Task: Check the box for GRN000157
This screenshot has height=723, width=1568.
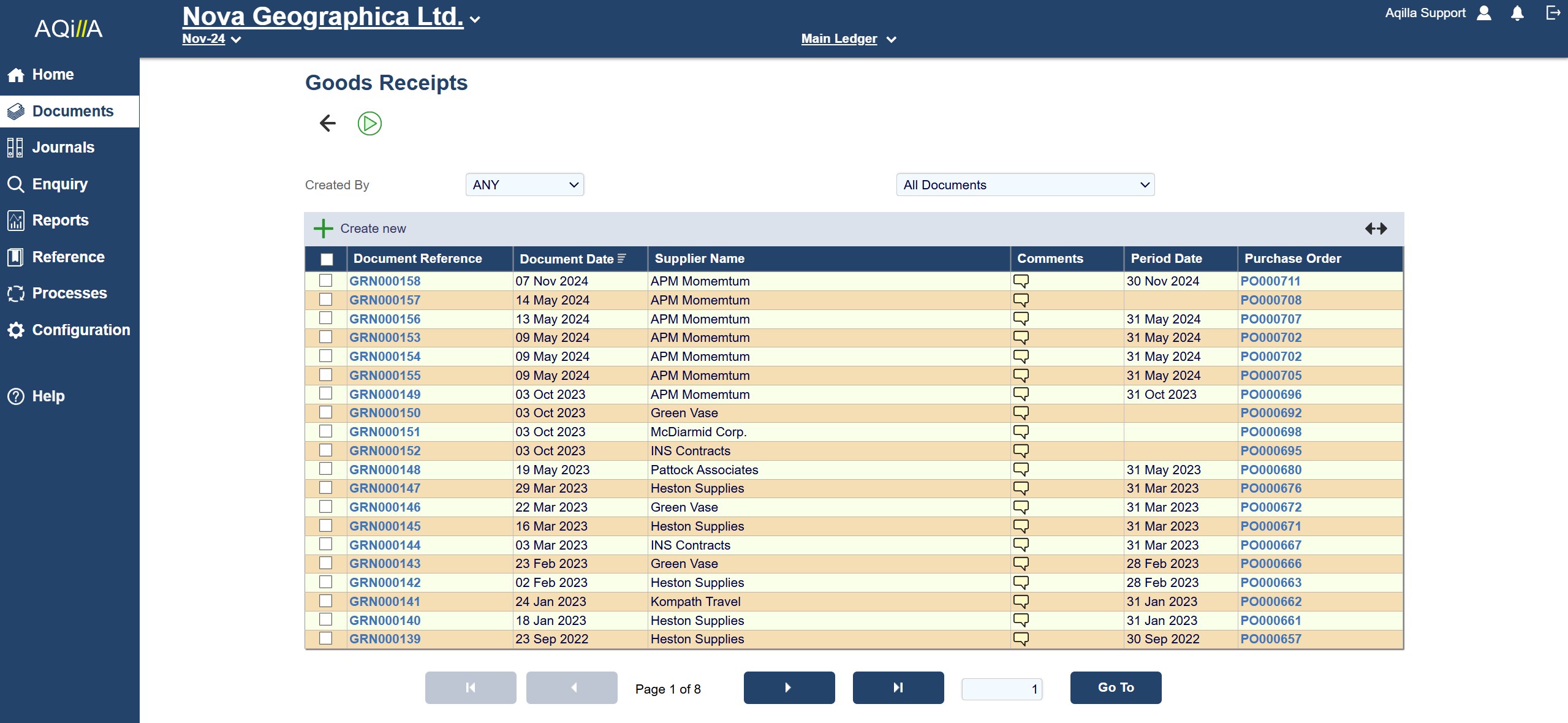Action: coord(325,300)
